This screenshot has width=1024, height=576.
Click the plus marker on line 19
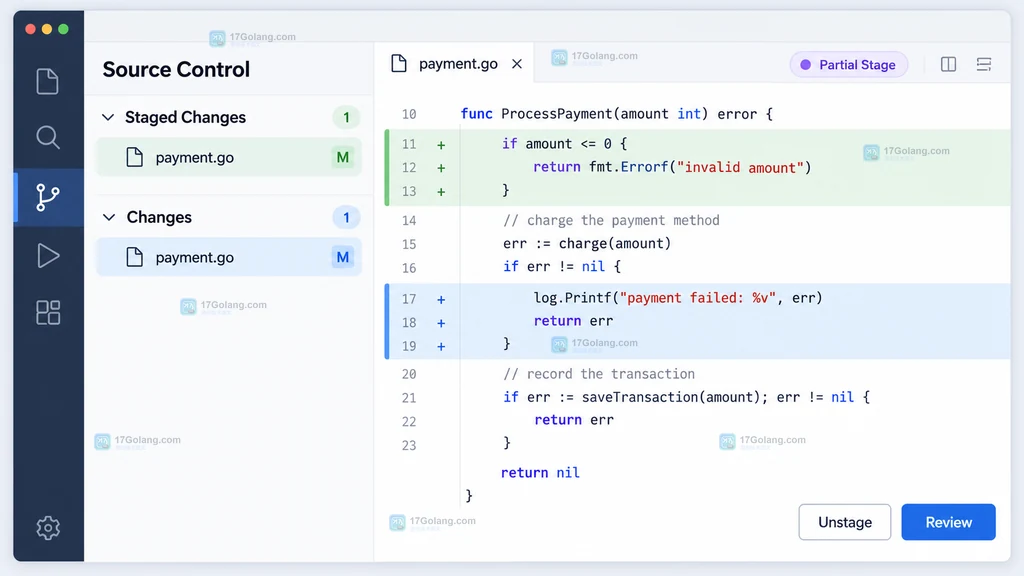tap(441, 346)
